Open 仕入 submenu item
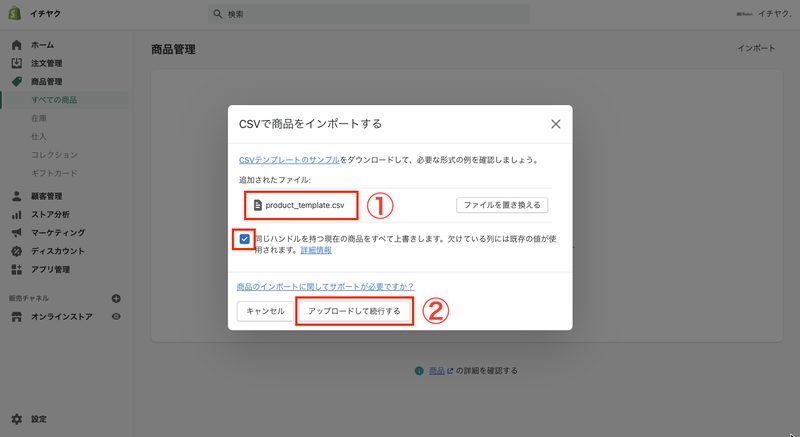Image resolution: width=800 pixels, height=437 pixels. 39,137
